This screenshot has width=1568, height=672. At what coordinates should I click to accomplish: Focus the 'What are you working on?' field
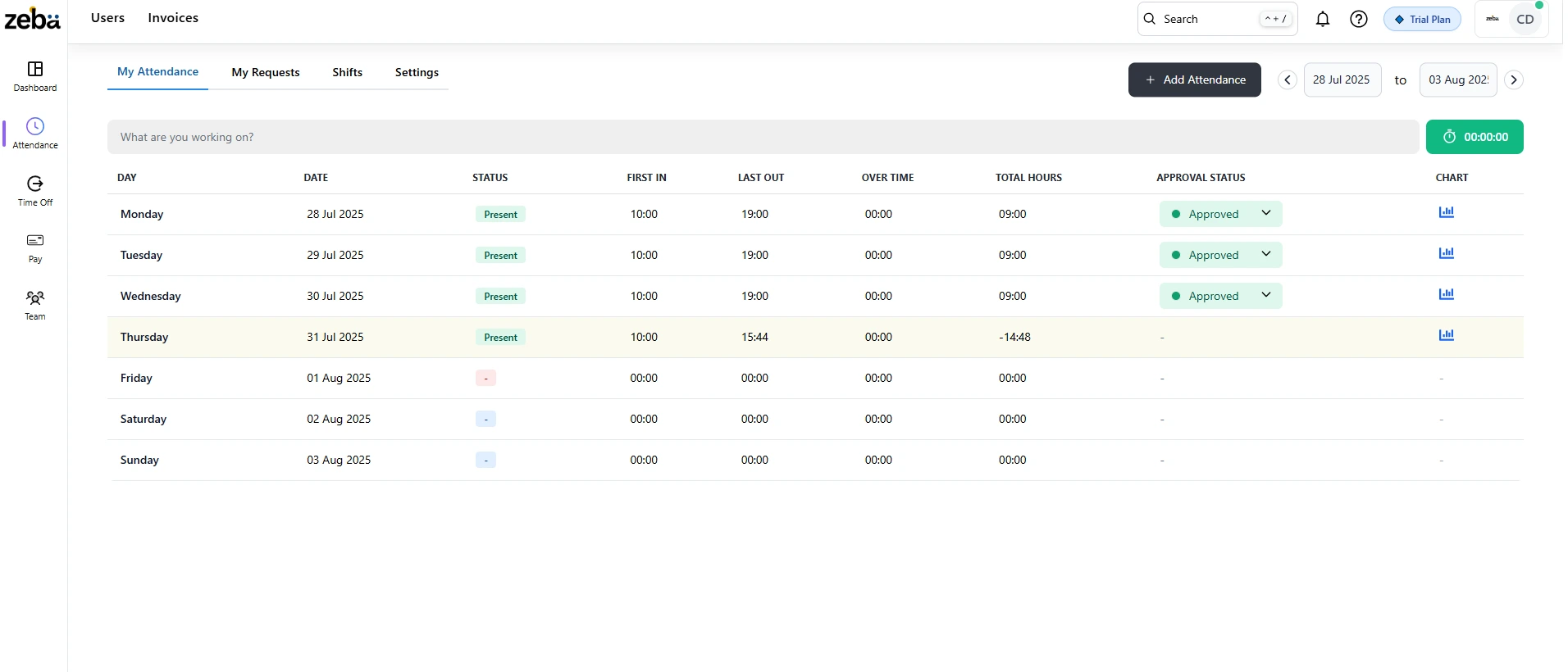pyautogui.click(x=763, y=137)
